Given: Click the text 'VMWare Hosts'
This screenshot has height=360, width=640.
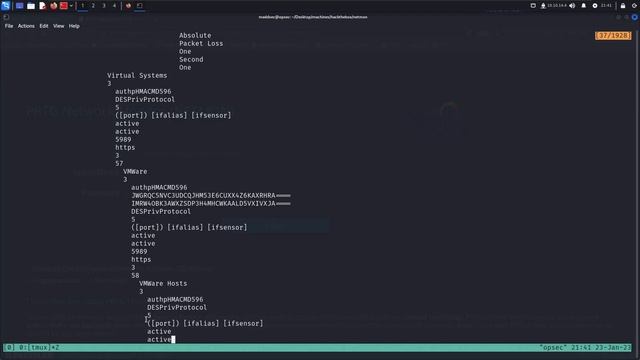Looking at the screenshot, I should (x=163, y=283).
